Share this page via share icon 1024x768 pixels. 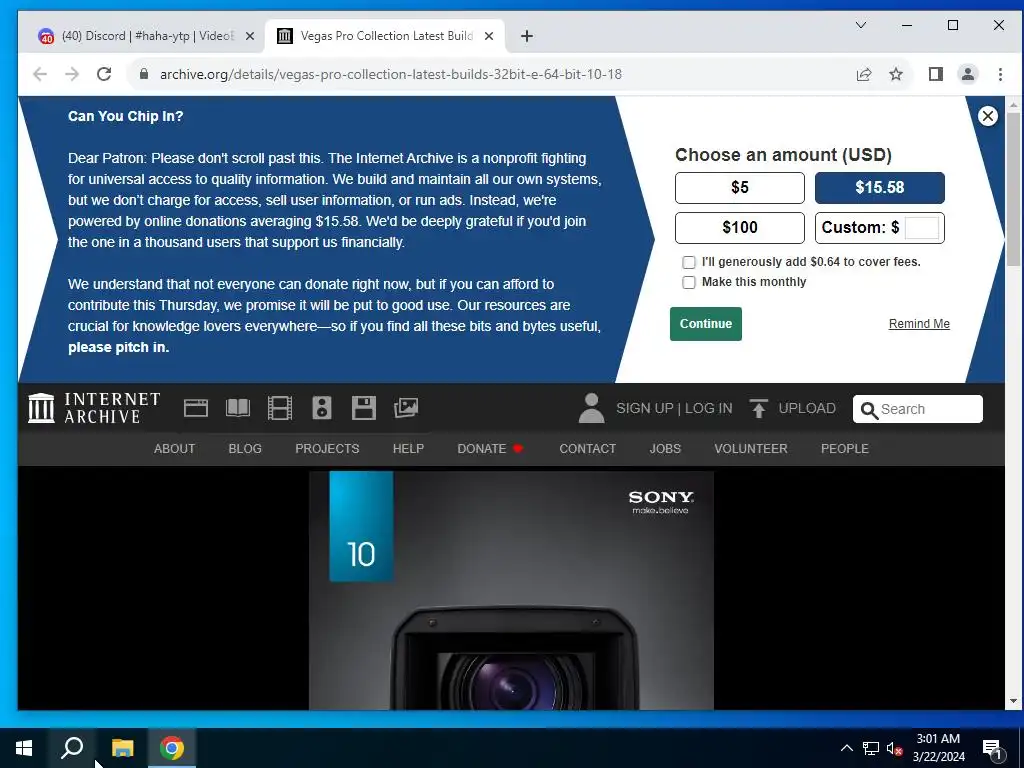pyautogui.click(x=864, y=74)
